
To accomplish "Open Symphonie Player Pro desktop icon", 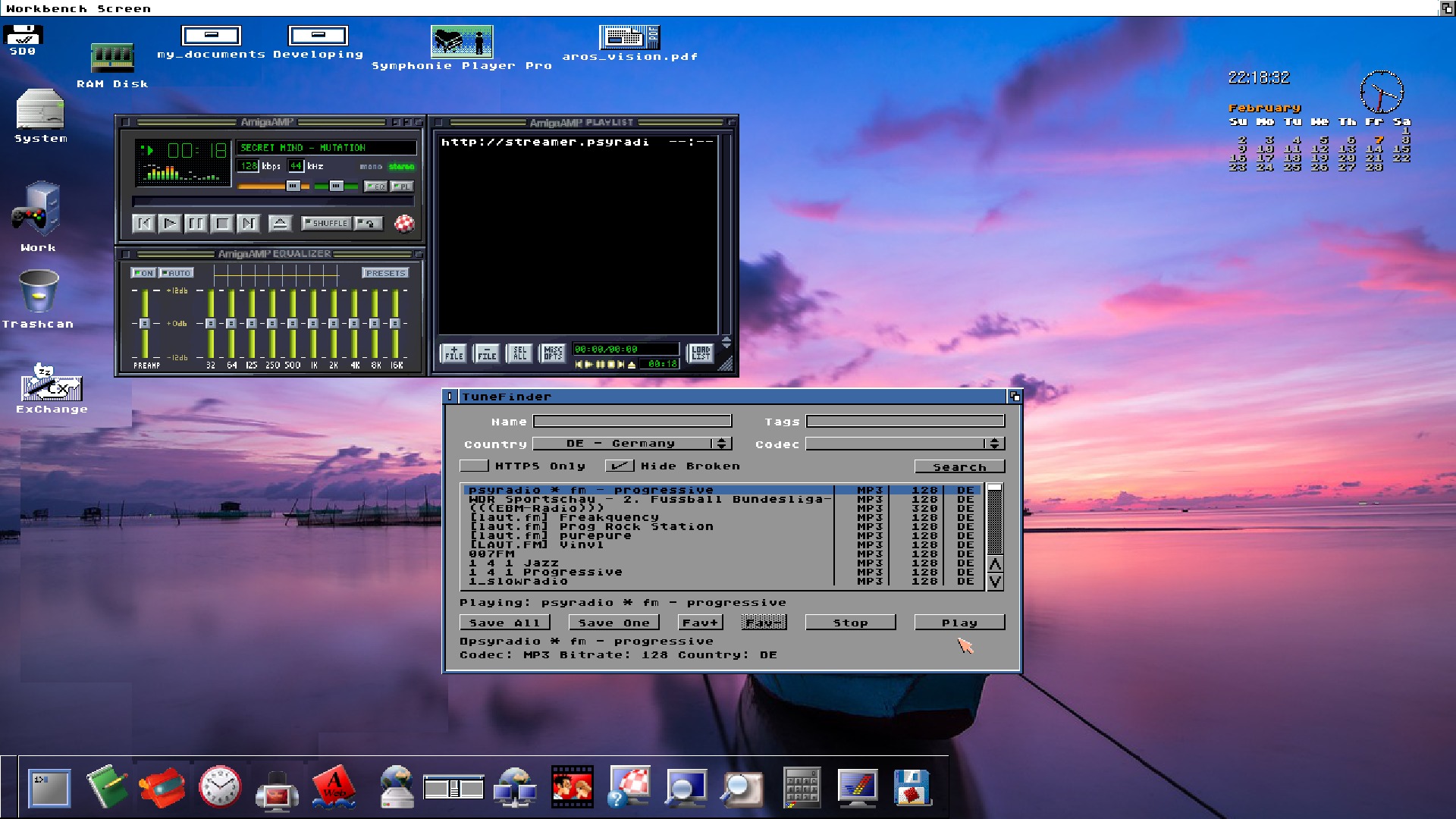I will 461,42.
